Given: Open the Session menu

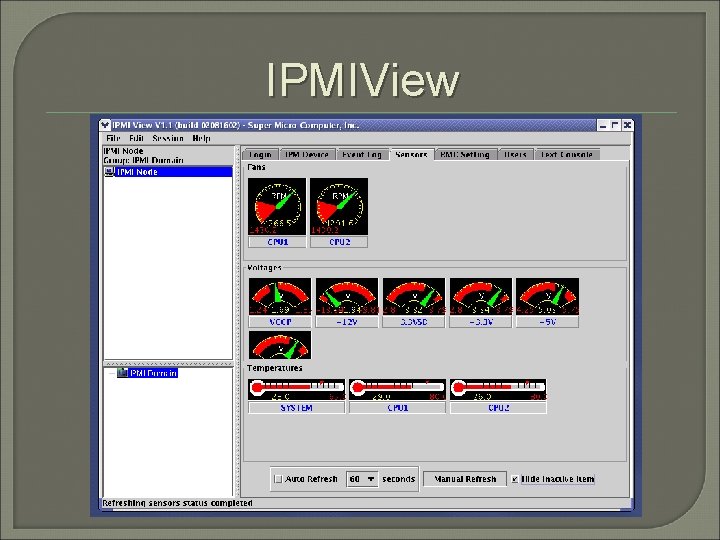Looking at the screenshot, I should click(168, 138).
